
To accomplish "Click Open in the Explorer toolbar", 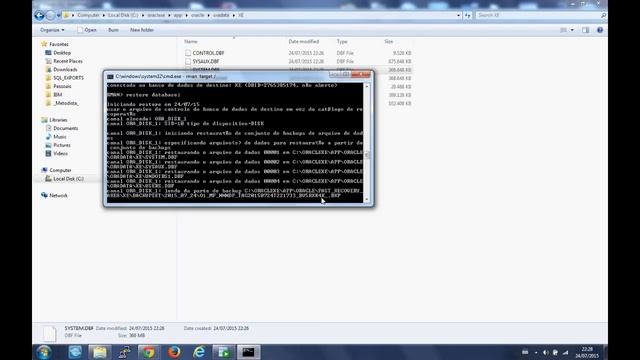I will click(87, 30).
